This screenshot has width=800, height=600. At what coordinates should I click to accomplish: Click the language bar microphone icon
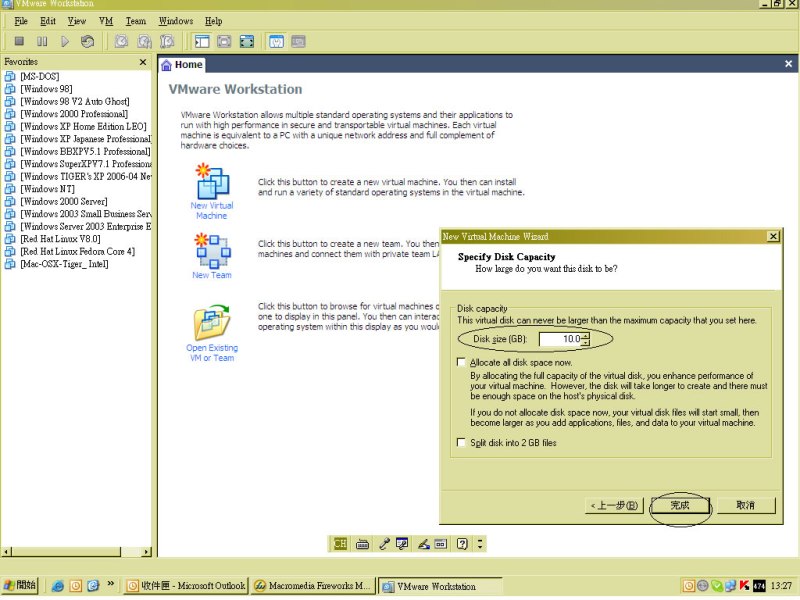pos(384,544)
